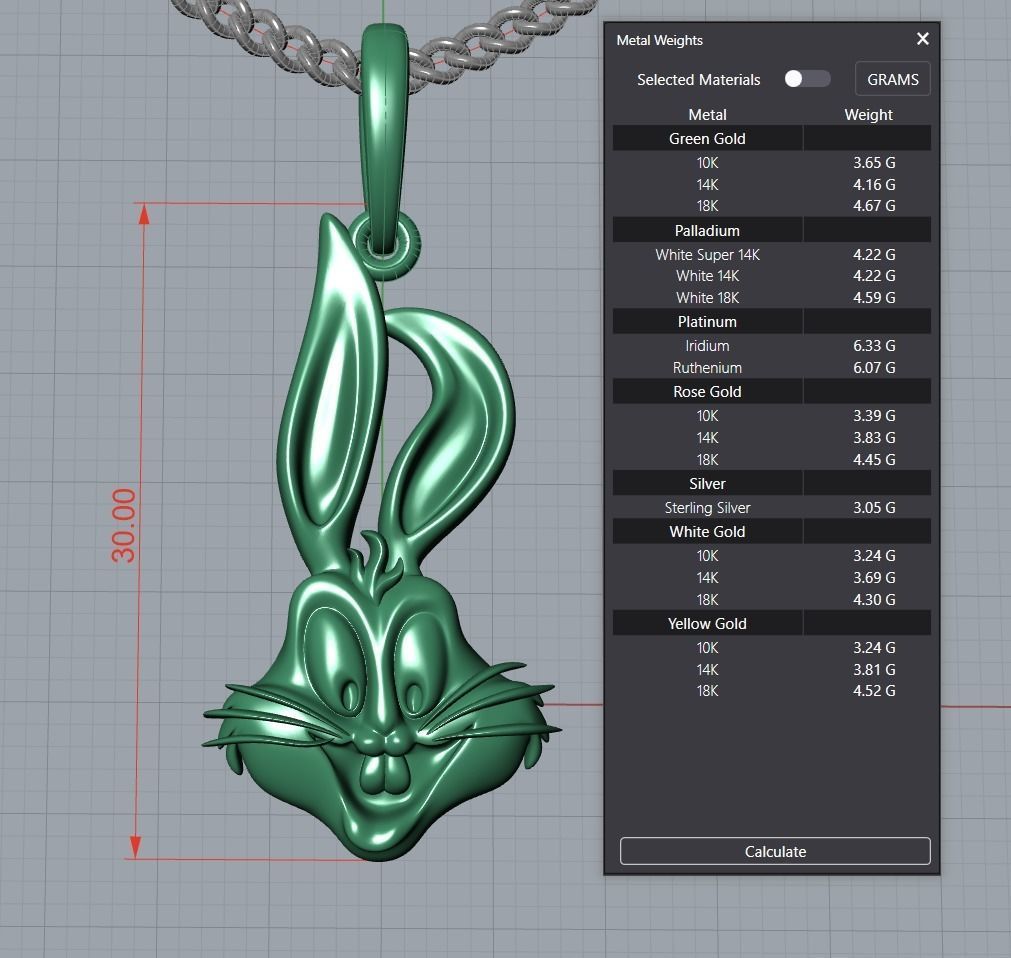Select White Gold 18K weight 4.30 G
This screenshot has height=958, width=1011.
874,600
